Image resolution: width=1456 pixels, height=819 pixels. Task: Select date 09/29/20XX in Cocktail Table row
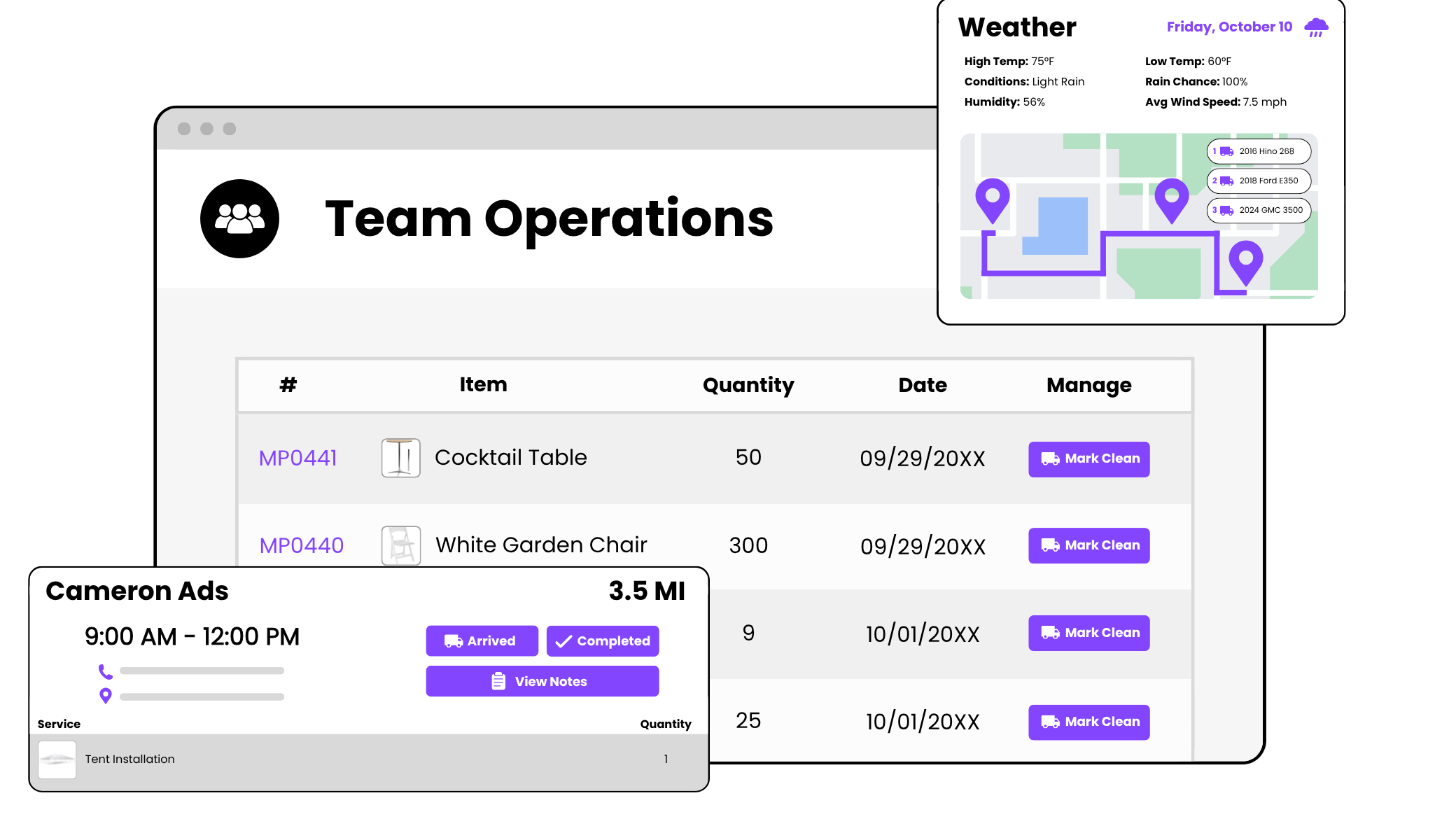(x=923, y=458)
